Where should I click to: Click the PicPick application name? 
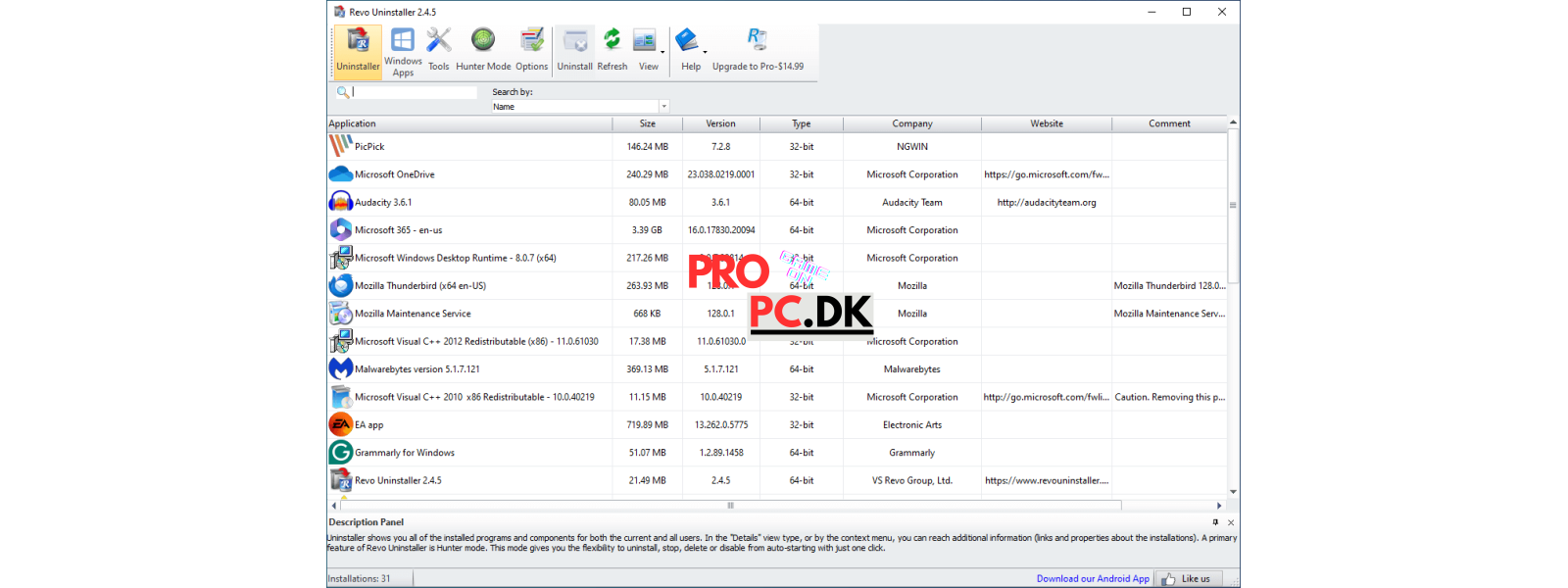(369, 147)
